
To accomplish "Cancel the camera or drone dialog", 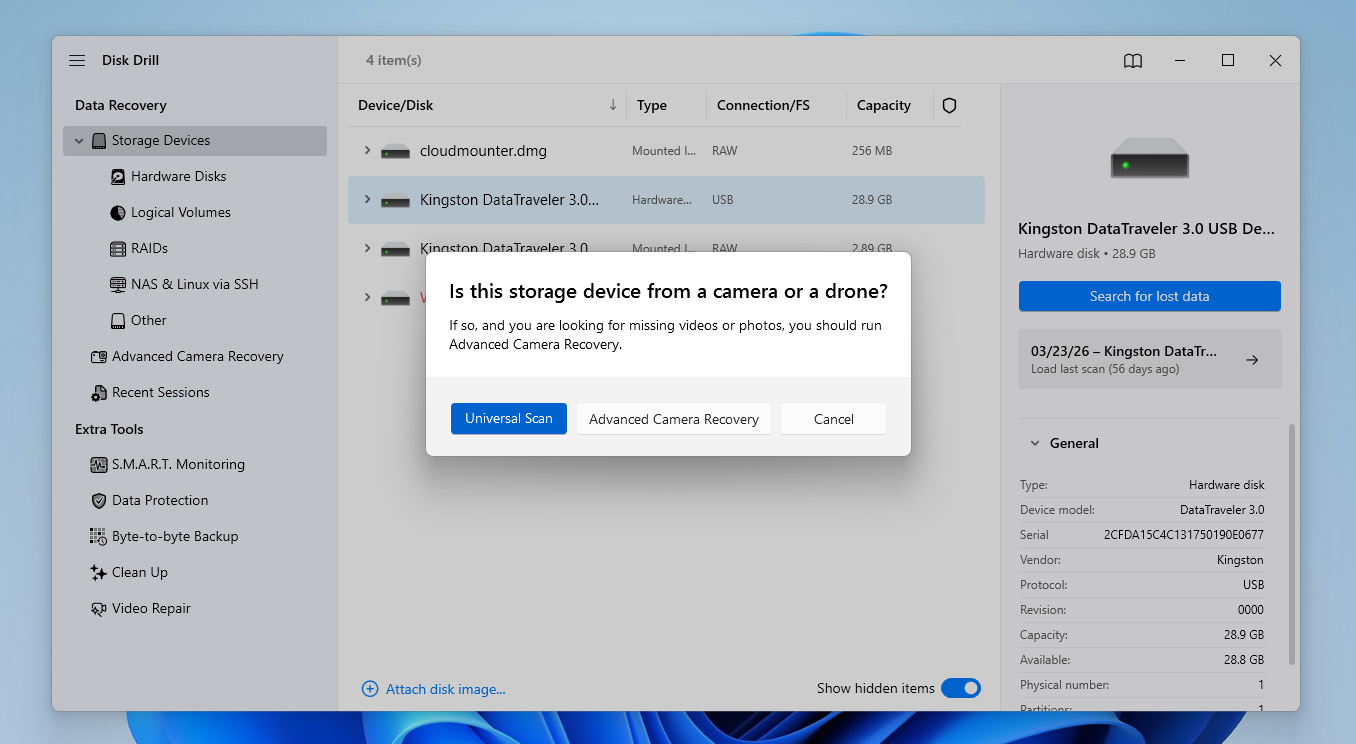I will [834, 419].
